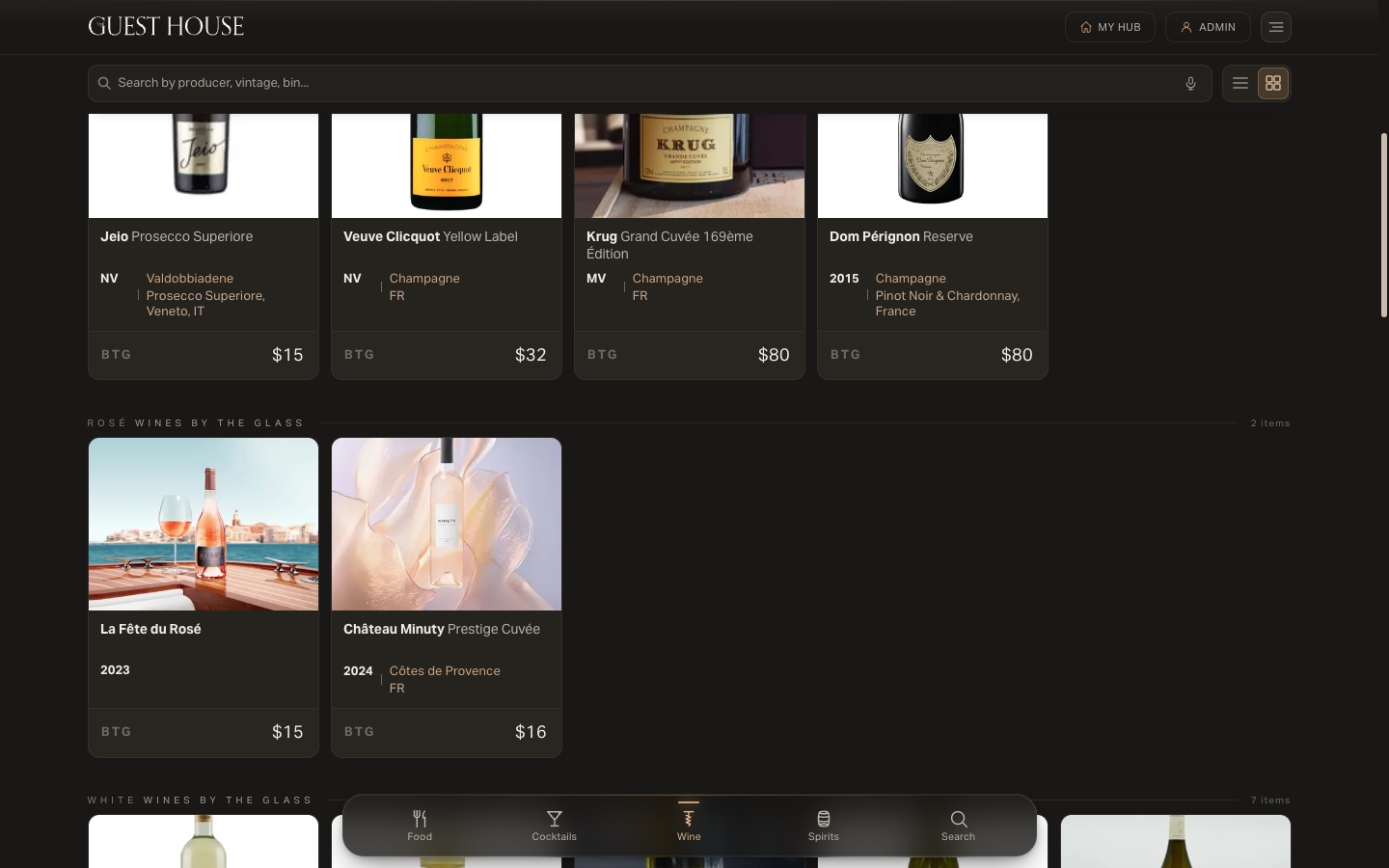Click the microphone voice search icon
Screen dimensions: 1389x868
[1190, 84]
